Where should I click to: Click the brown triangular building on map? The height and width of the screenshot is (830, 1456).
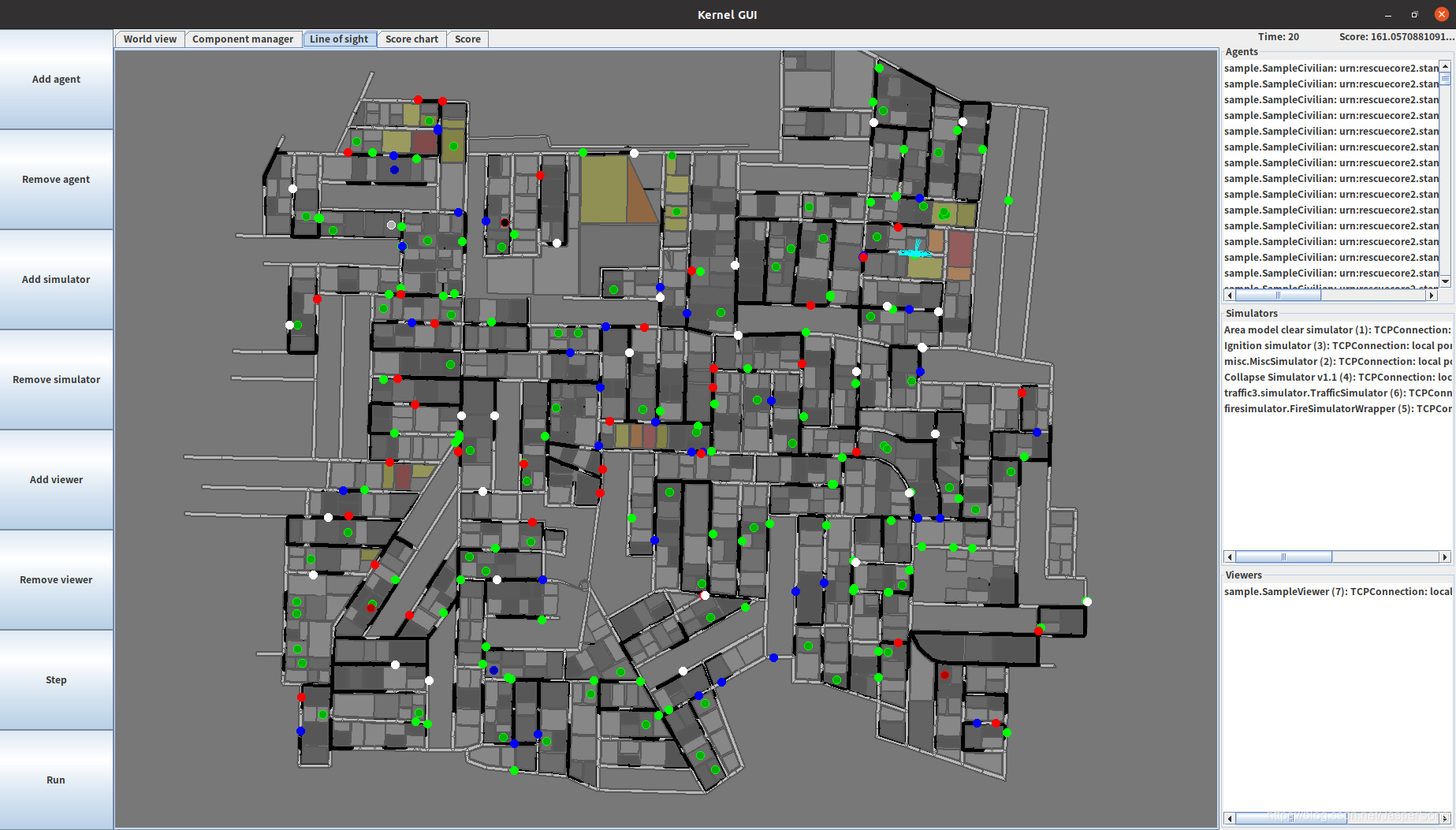click(x=640, y=193)
